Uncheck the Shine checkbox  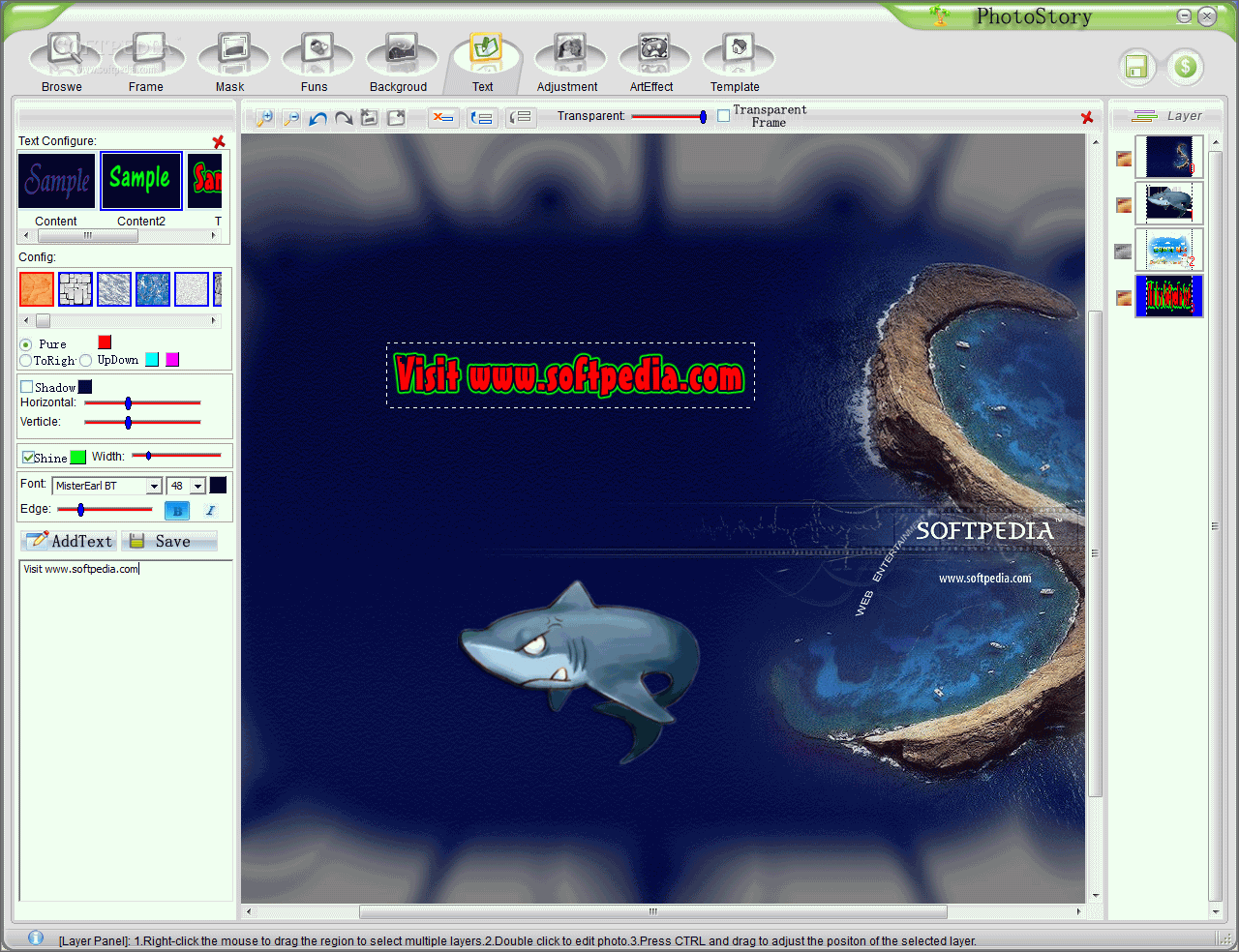[x=28, y=458]
